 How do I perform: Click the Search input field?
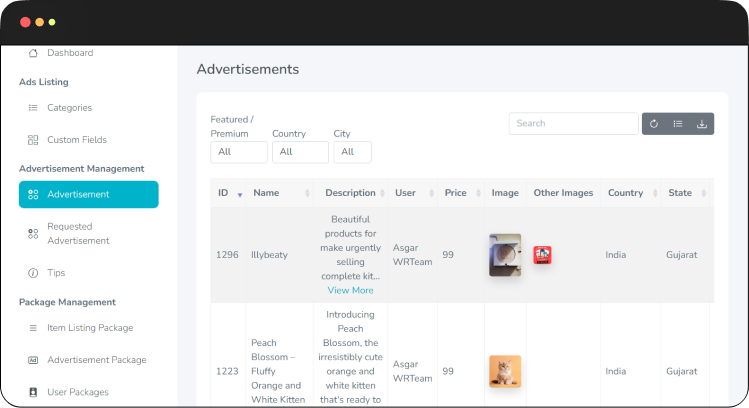(574, 124)
